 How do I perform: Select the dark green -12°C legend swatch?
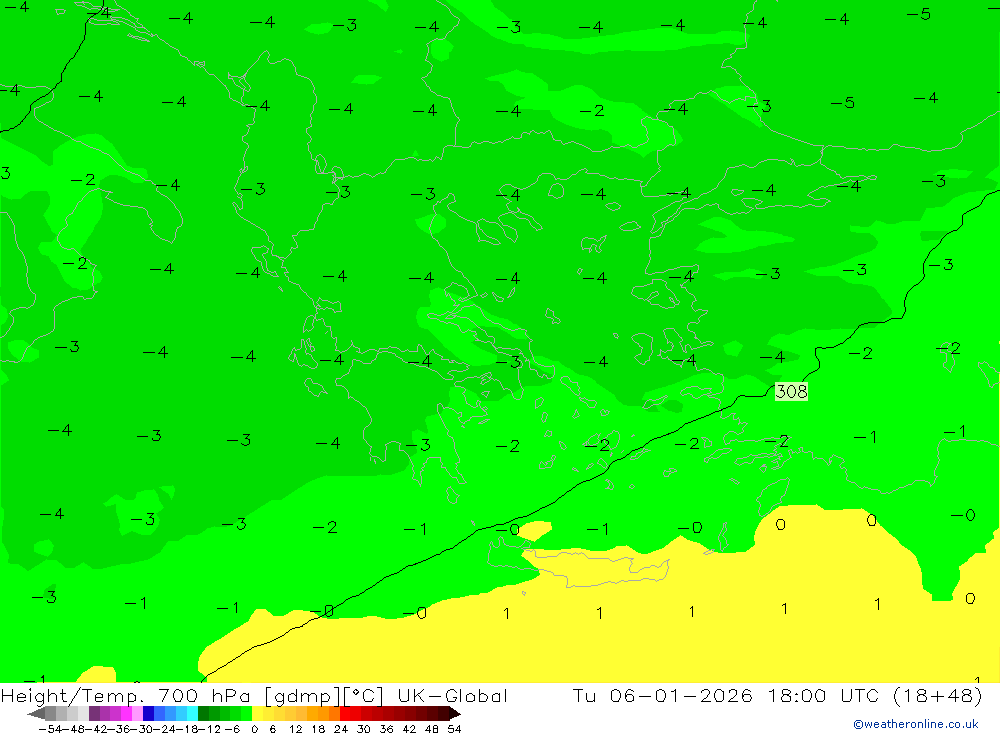point(203,713)
